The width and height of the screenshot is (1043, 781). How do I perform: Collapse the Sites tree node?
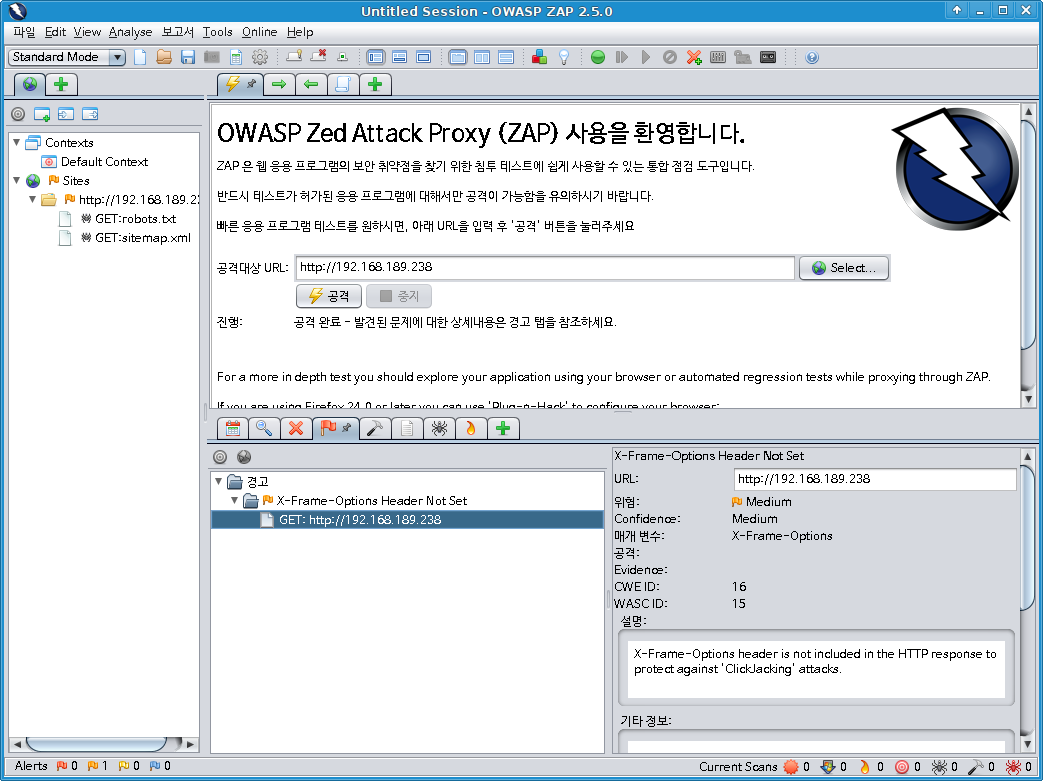[17, 180]
